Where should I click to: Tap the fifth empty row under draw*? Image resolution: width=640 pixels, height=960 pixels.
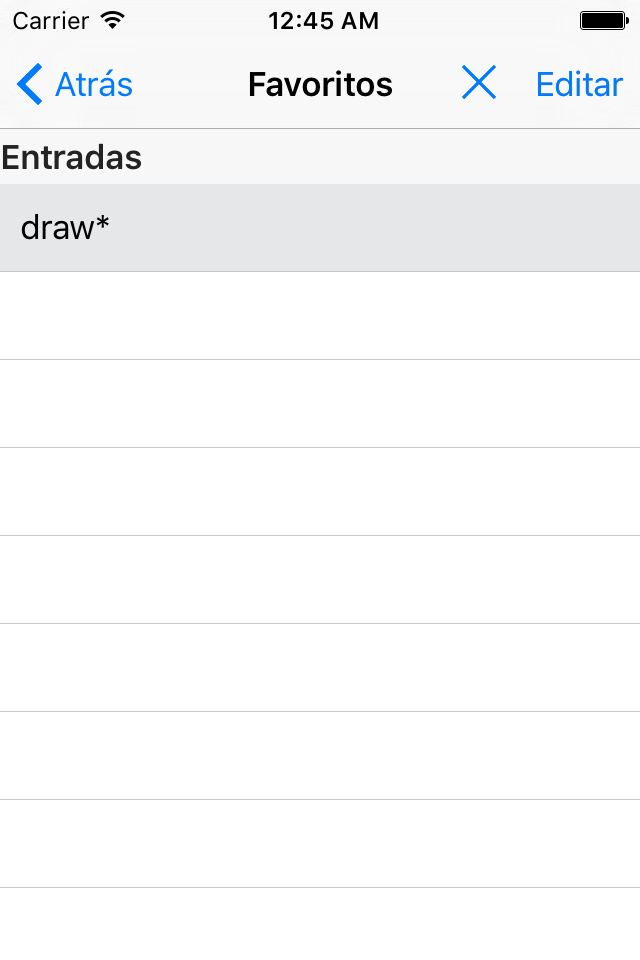coord(320,668)
